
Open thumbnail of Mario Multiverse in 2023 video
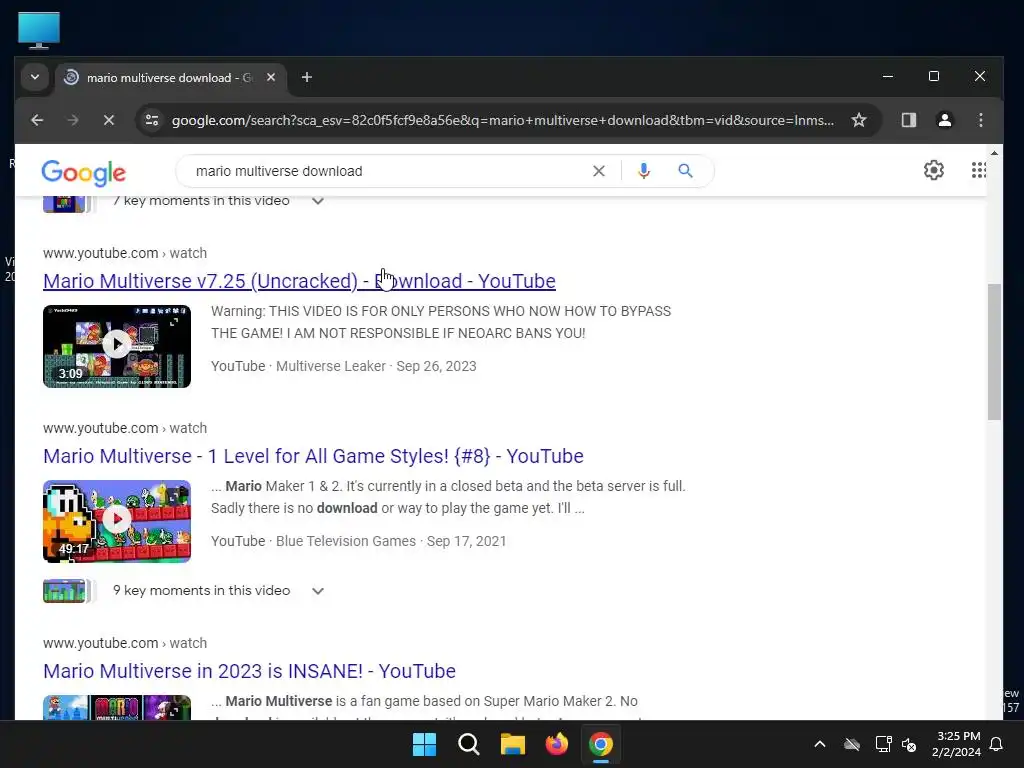117,707
